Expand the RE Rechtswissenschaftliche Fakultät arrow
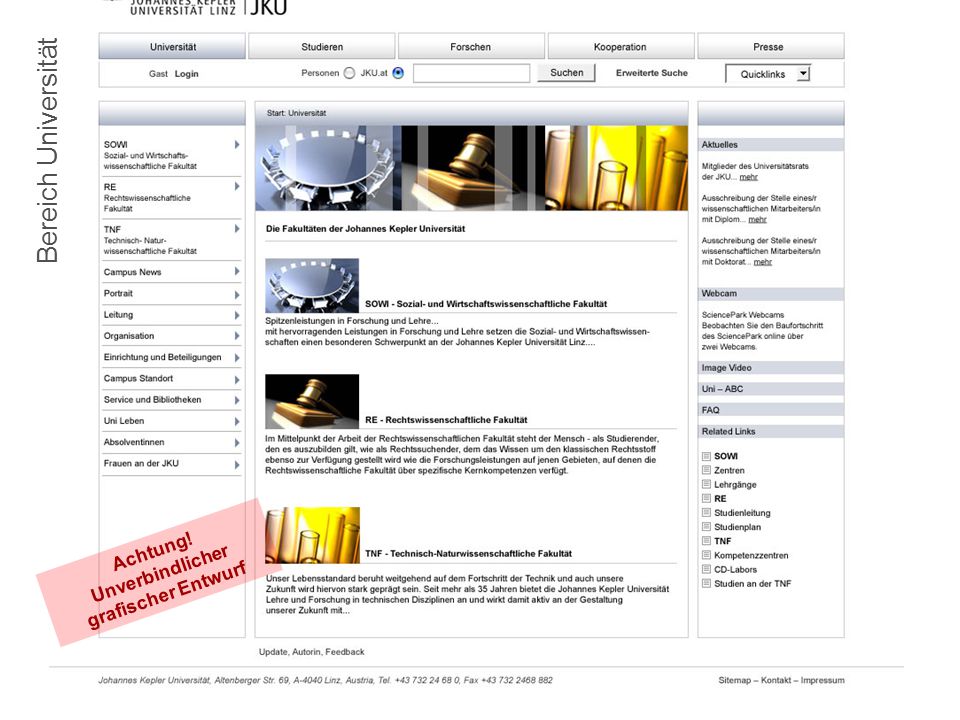Image resolution: width=960 pixels, height=720 pixels. point(236,186)
